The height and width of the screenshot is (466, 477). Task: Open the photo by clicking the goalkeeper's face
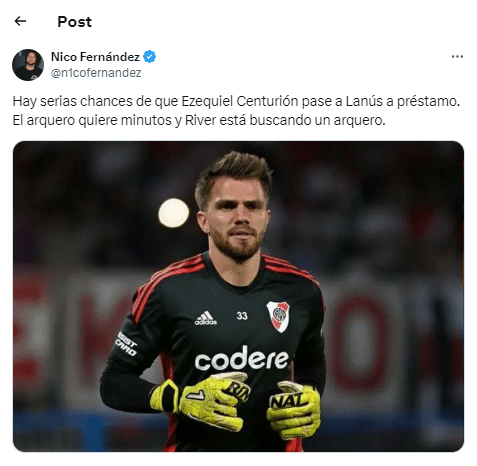(x=236, y=217)
